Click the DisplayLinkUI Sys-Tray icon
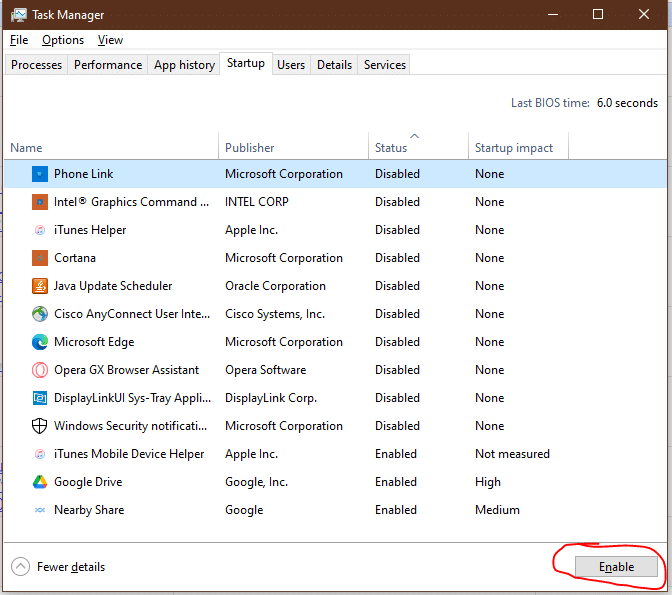 pyautogui.click(x=40, y=398)
